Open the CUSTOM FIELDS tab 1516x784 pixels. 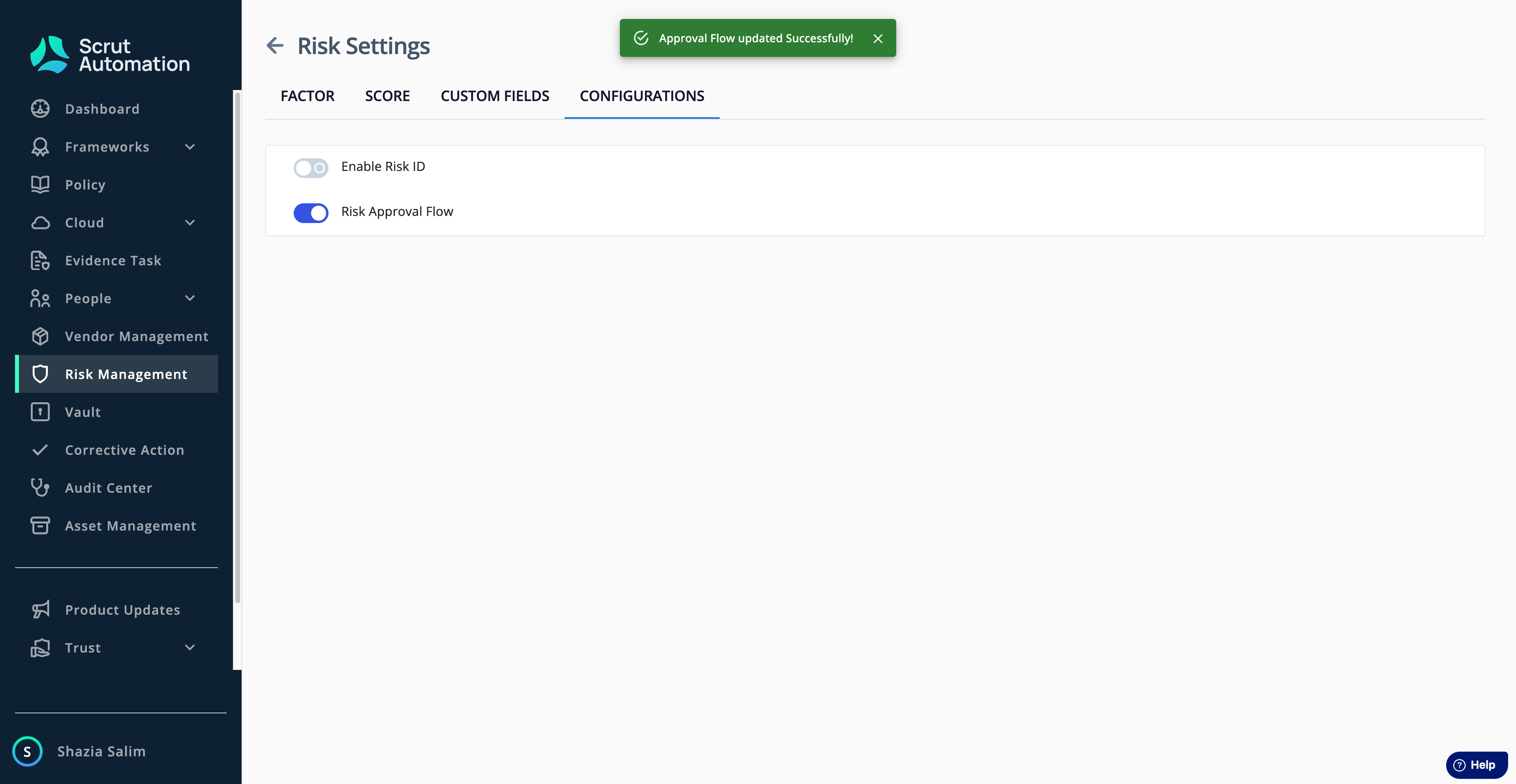tap(495, 96)
